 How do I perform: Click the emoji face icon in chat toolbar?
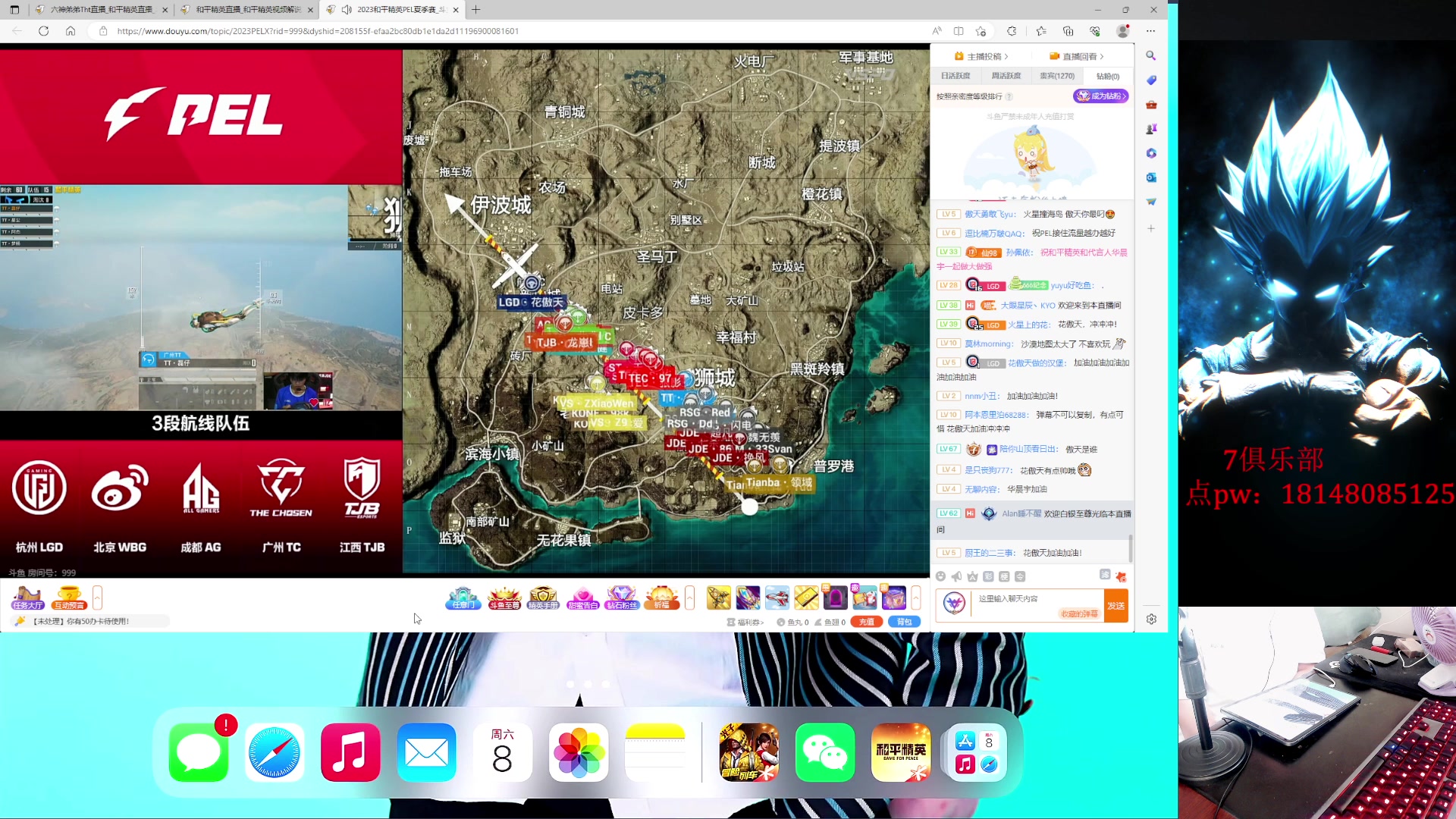940,576
